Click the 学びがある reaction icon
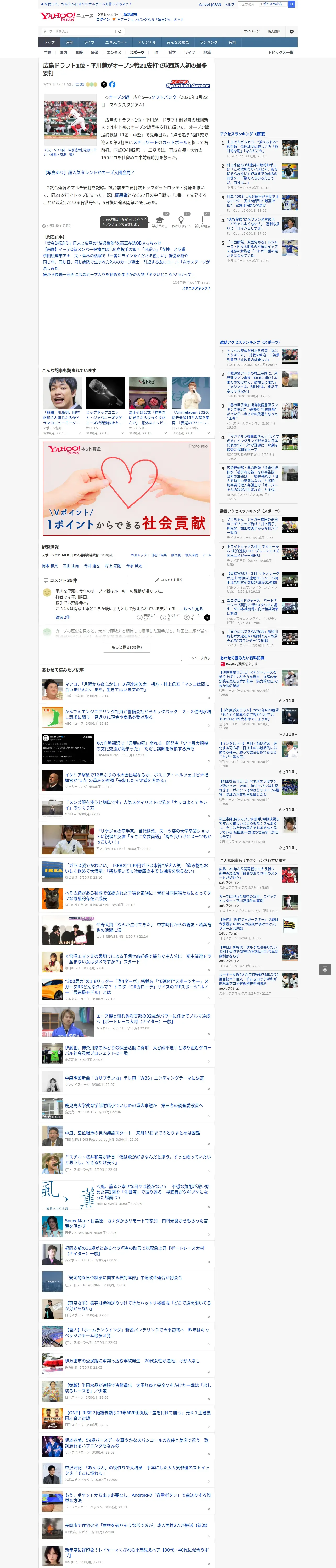Image resolution: width=336 pixels, height=1568 pixels. 160,220
